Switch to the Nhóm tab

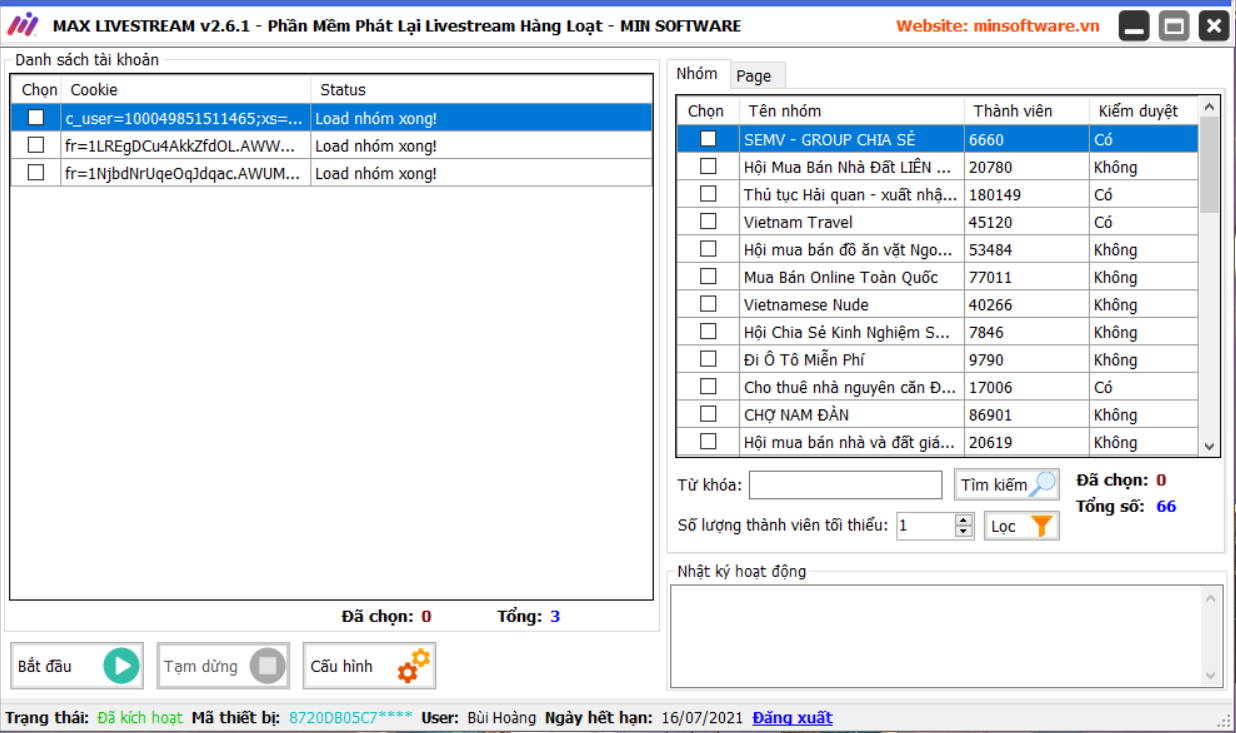697,74
